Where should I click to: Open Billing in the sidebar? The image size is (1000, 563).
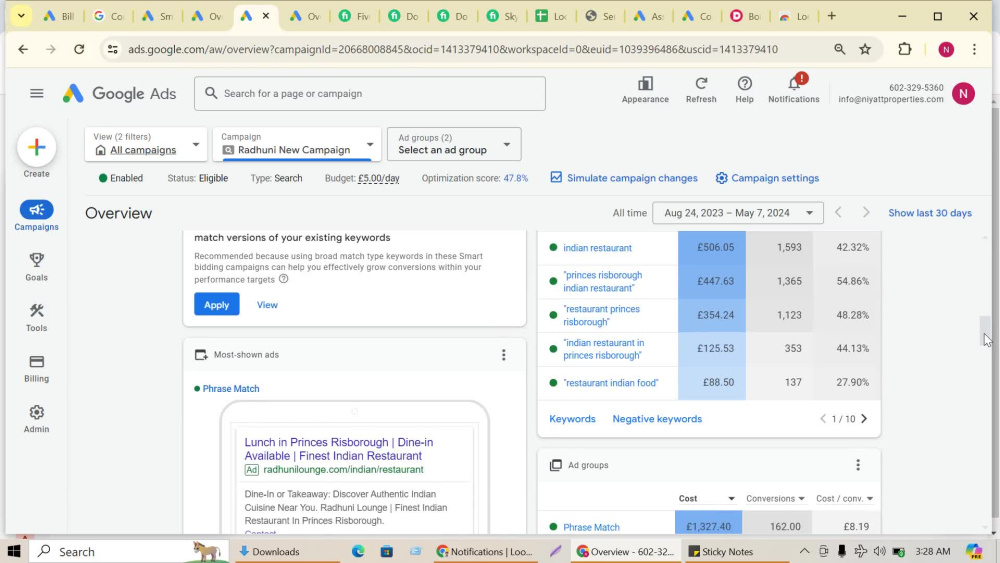36,368
